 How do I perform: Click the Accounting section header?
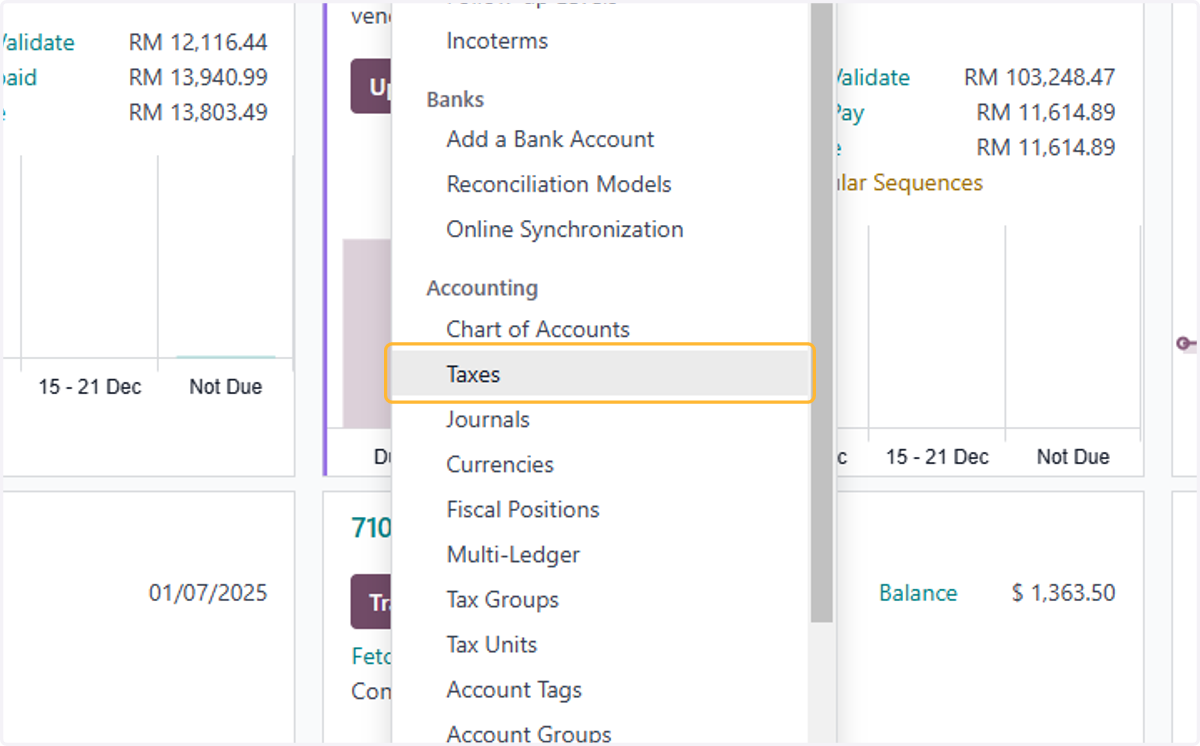coord(482,288)
